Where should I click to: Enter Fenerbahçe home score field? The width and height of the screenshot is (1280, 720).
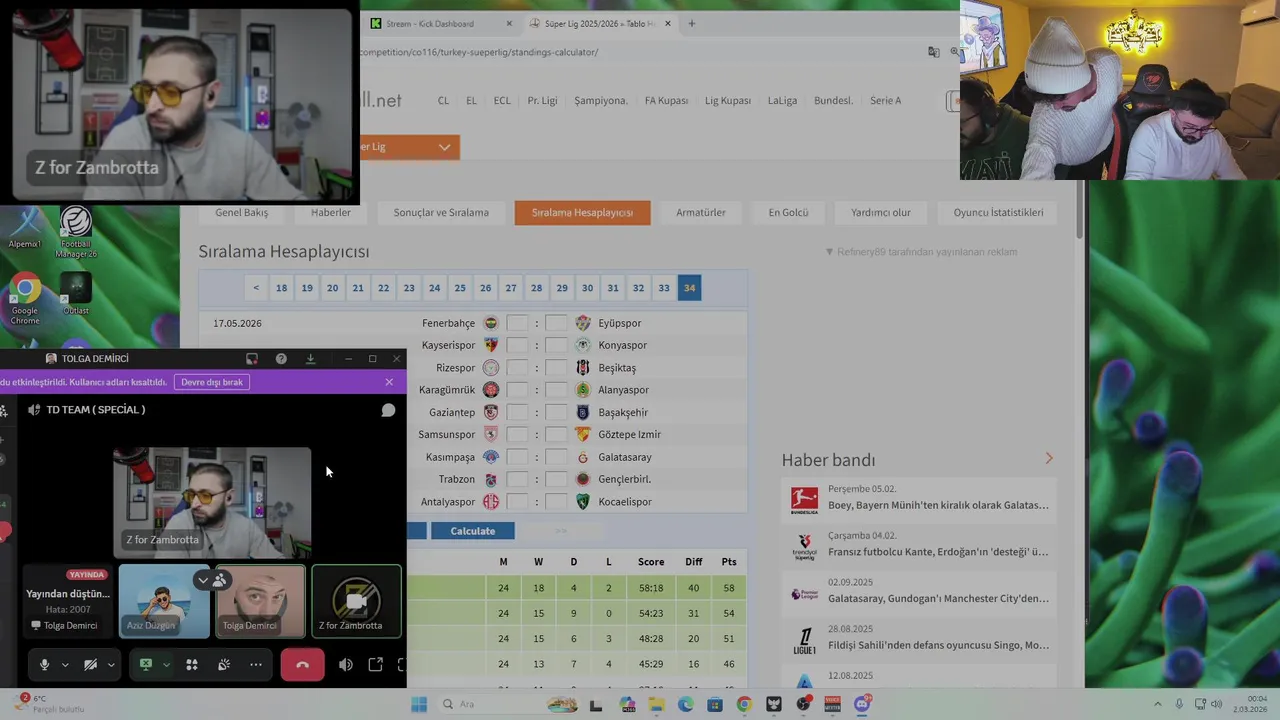click(517, 323)
